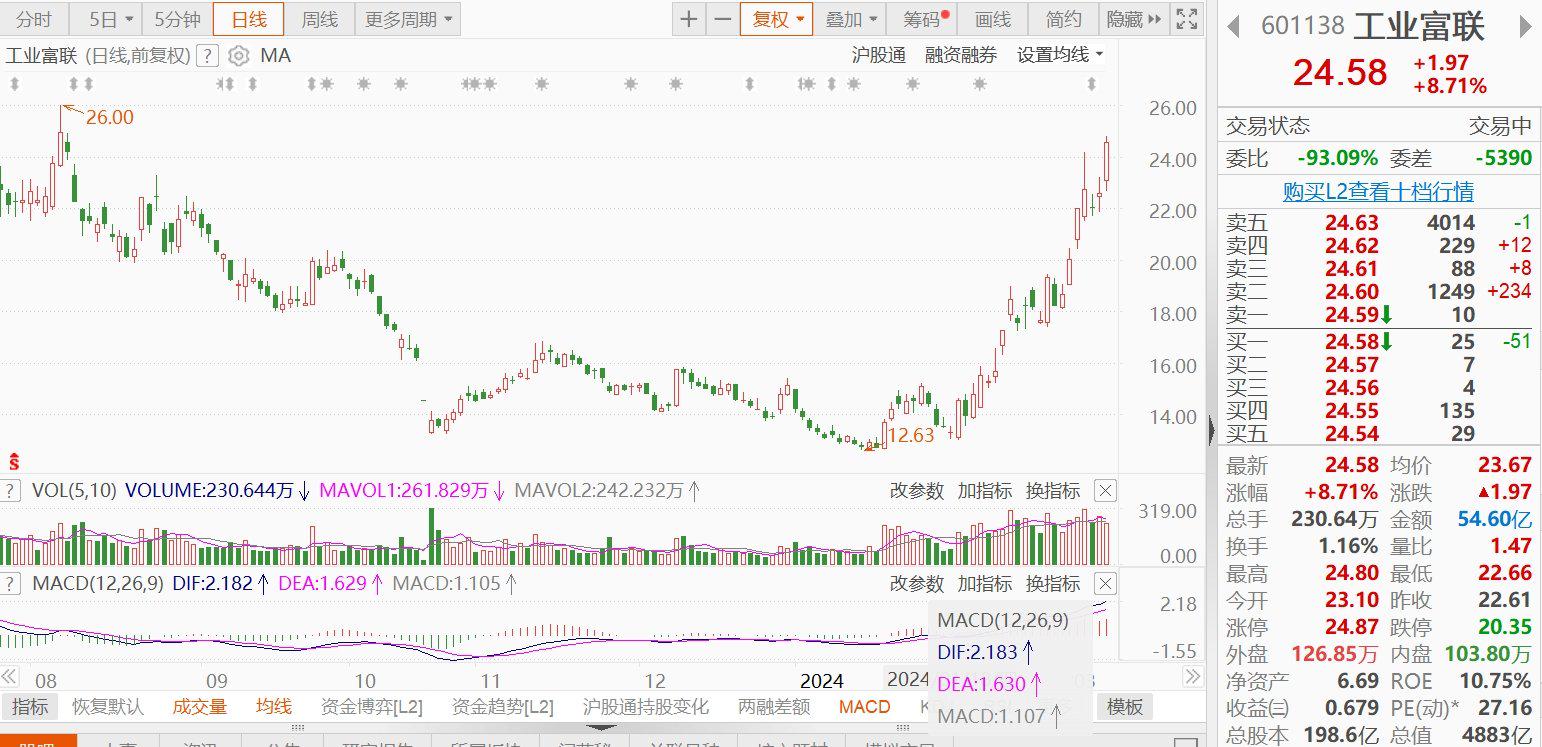
Task: Click the 购买L2查看十档行情 link
Action: point(1378,191)
